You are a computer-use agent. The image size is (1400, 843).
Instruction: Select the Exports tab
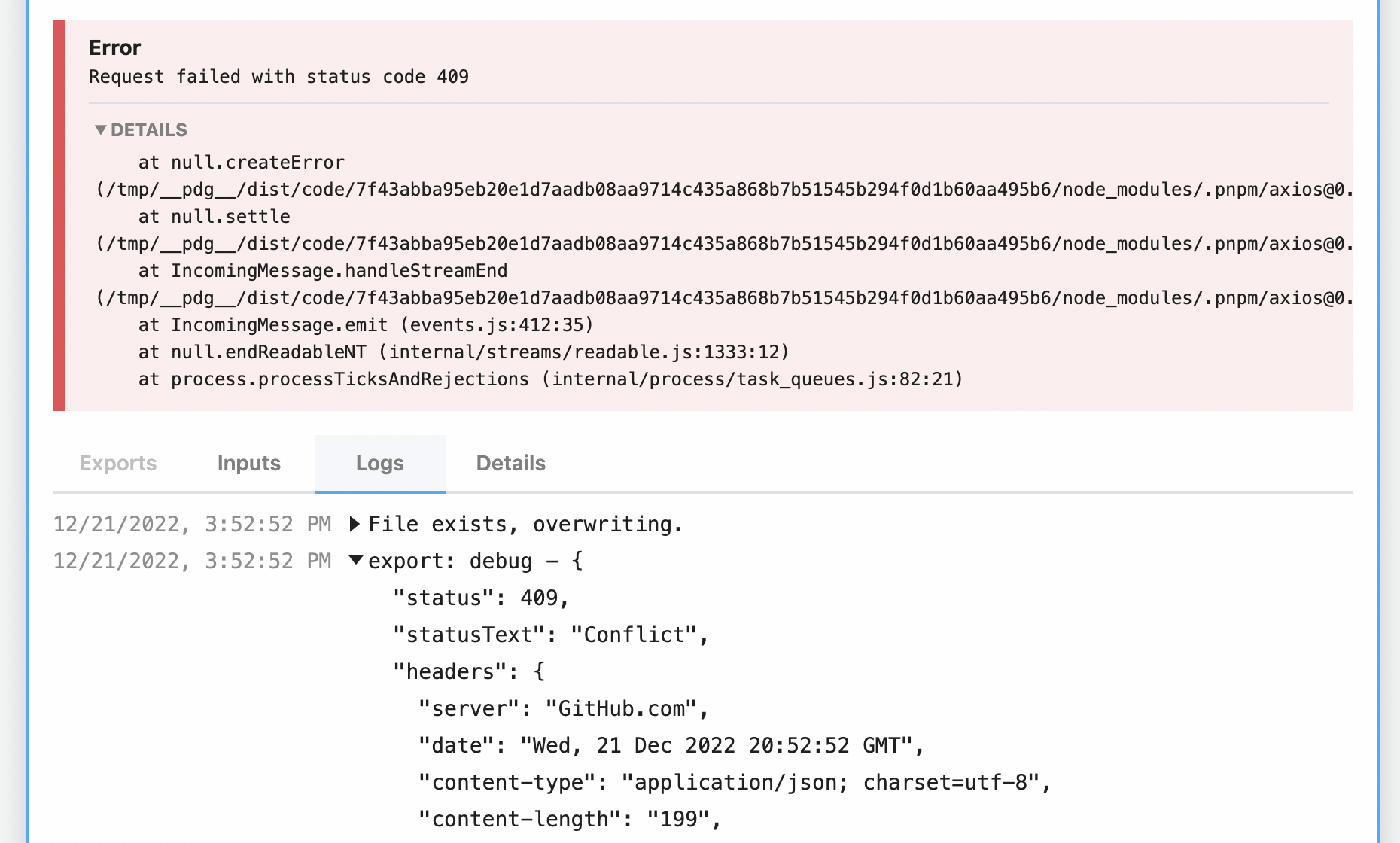tap(118, 464)
